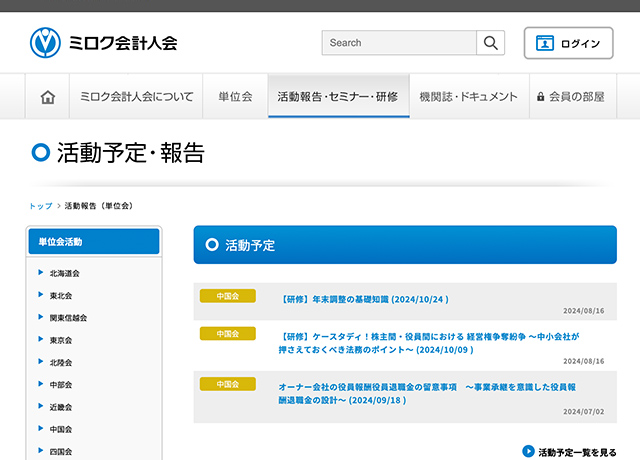
Task: Follow the トップ breadcrumb link
Action: pyautogui.click(x=41, y=206)
